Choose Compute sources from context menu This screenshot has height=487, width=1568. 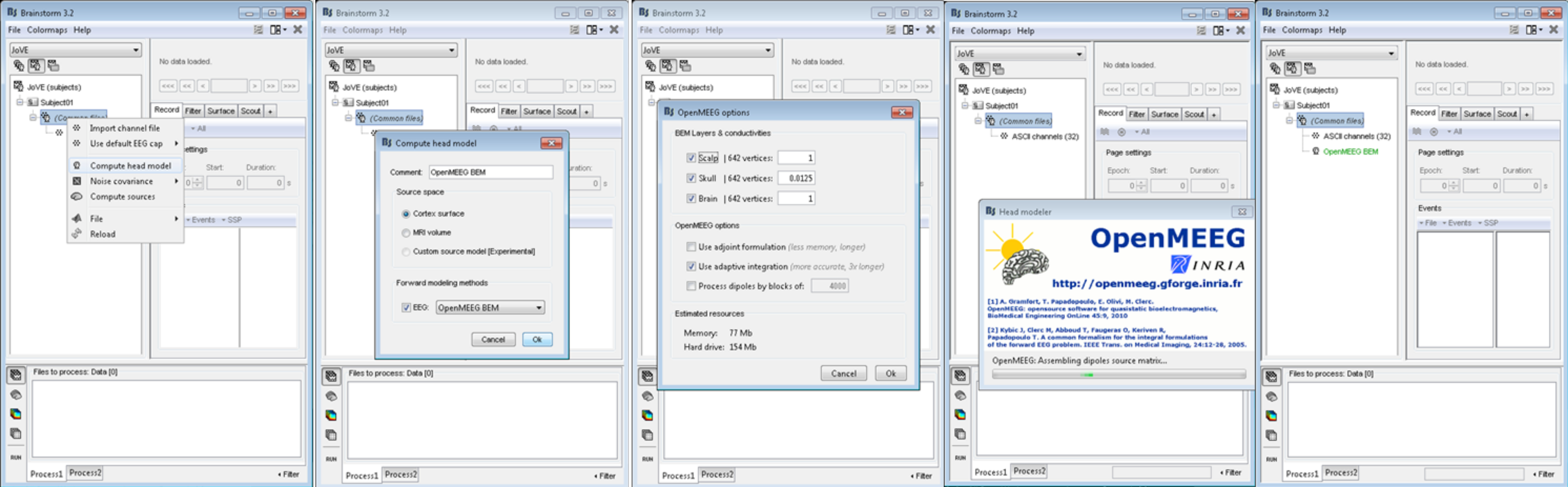click(122, 196)
